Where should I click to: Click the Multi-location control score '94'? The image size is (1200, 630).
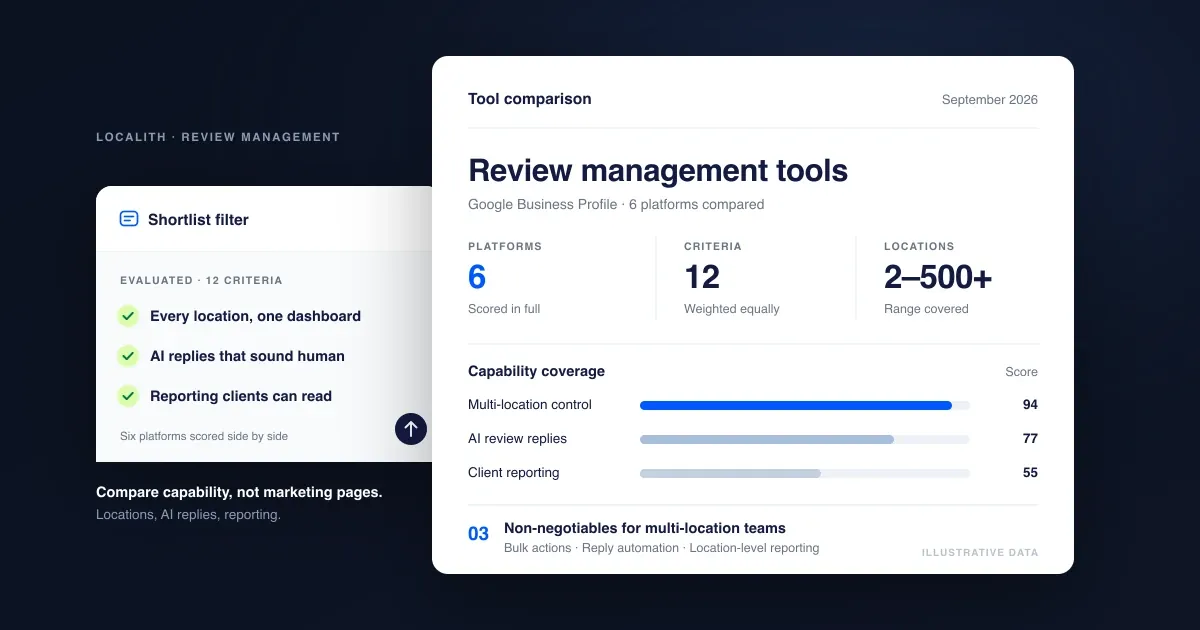(x=1030, y=405)
